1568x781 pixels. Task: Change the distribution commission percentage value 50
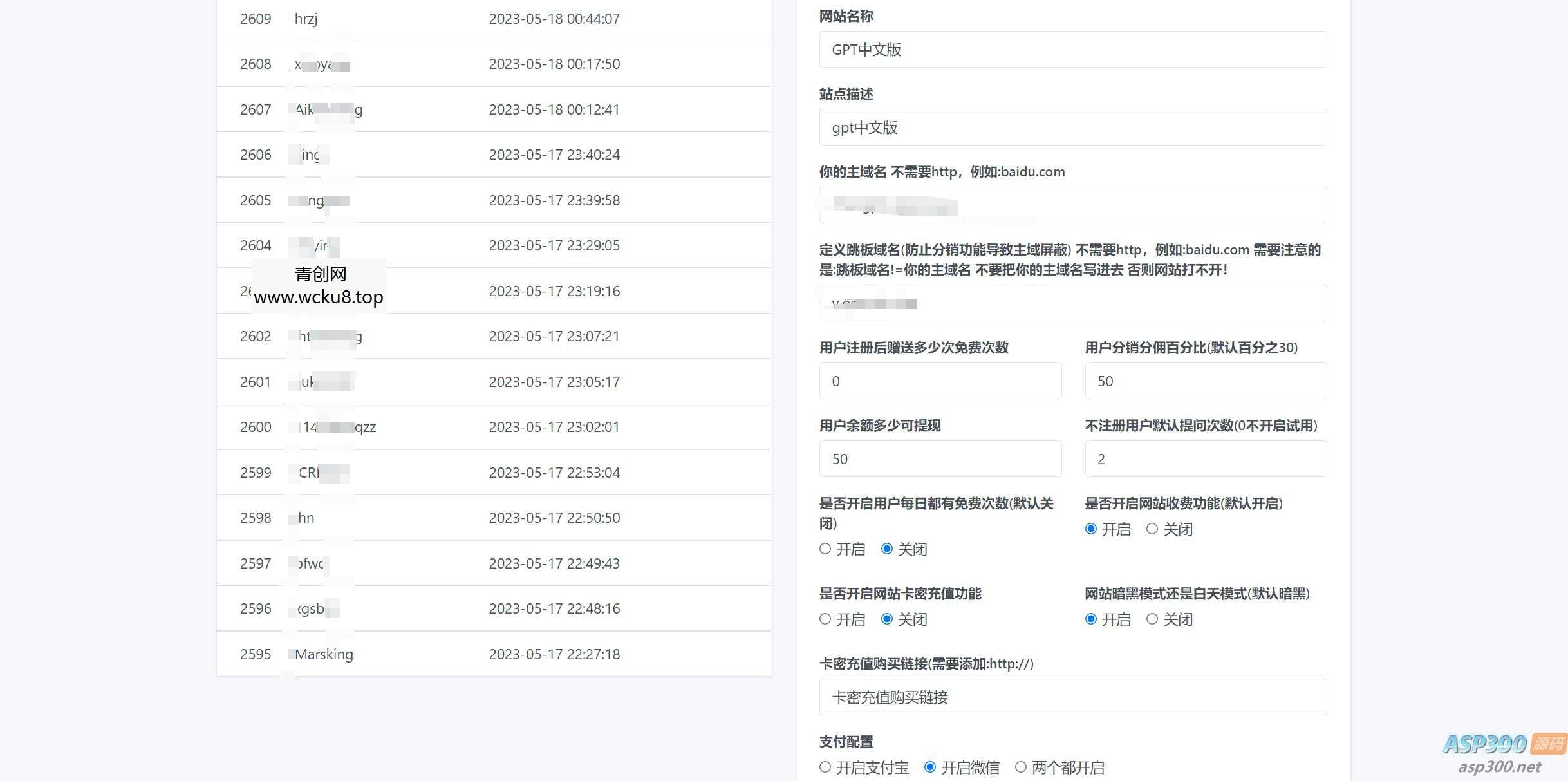(x=1205, y=381)
